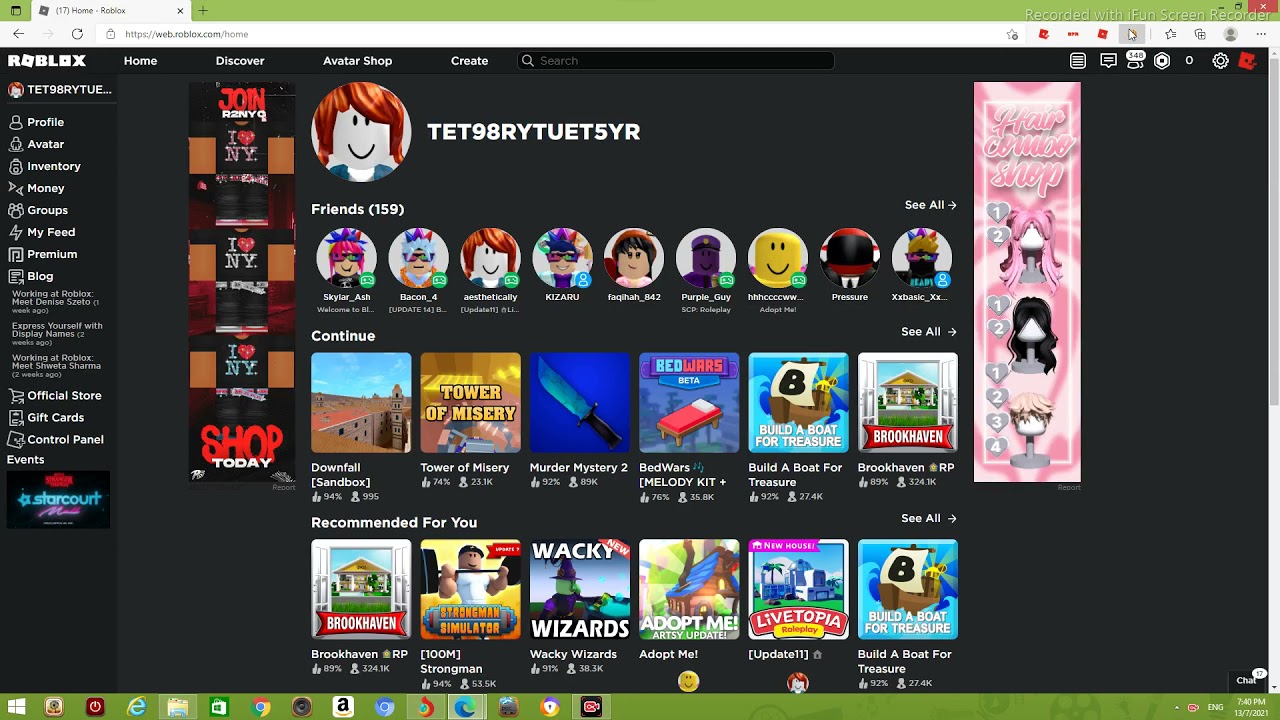Click See All next to Friends
The image size is (1280, 720).
coord(930,205)
